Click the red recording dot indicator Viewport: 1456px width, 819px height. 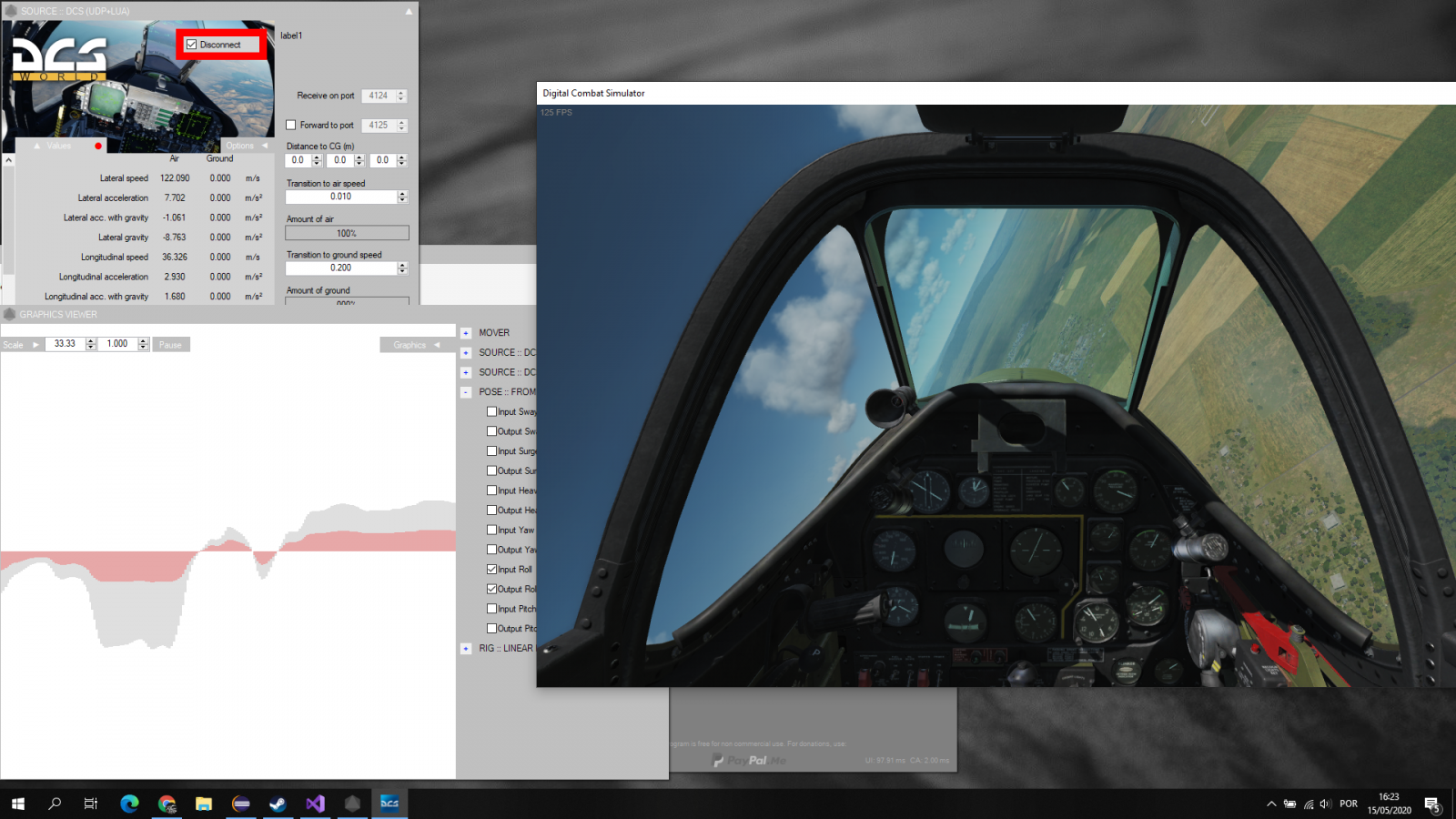(98, 146)
